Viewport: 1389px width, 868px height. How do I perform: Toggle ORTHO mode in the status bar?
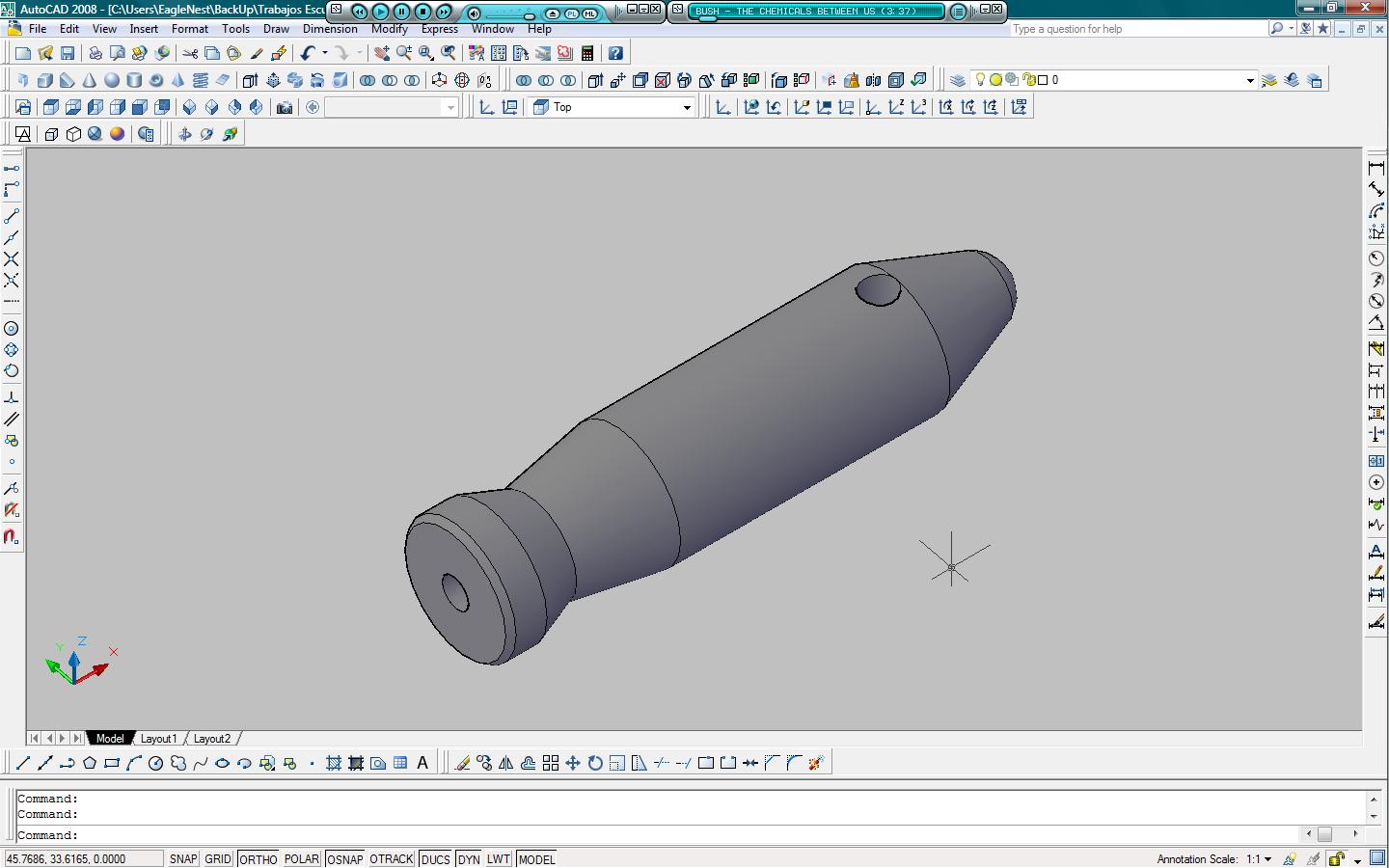point(258,859)
